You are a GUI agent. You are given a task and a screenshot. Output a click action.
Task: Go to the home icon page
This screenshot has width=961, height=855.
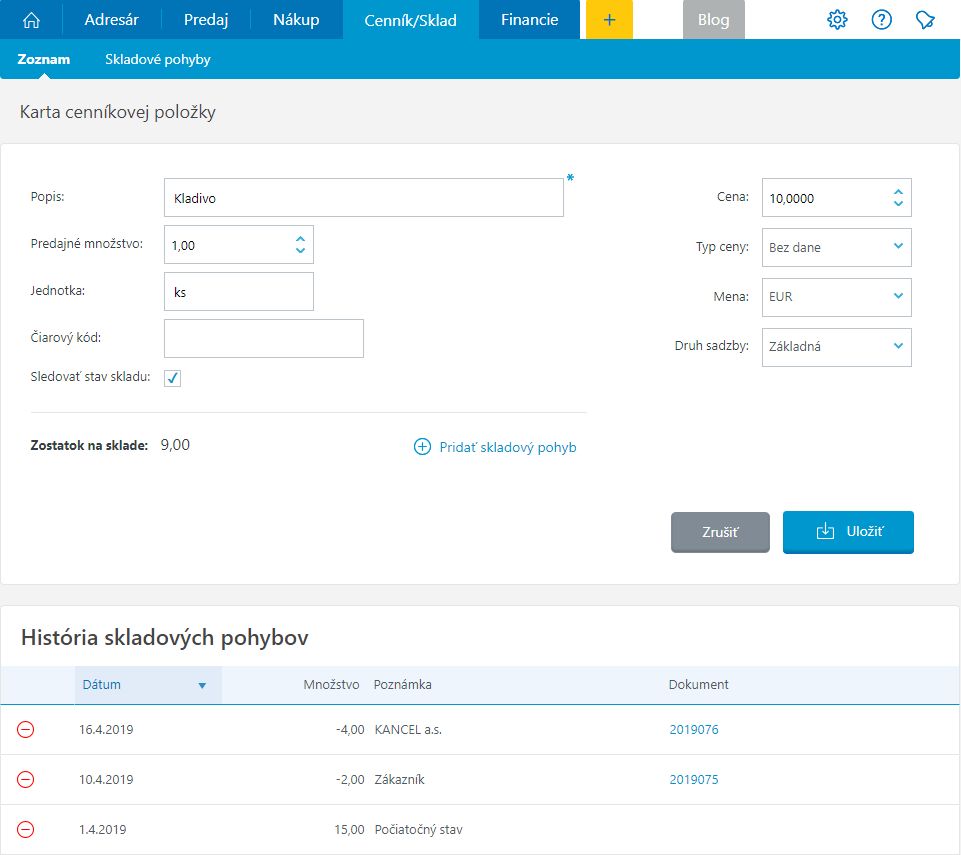(31, 20)
